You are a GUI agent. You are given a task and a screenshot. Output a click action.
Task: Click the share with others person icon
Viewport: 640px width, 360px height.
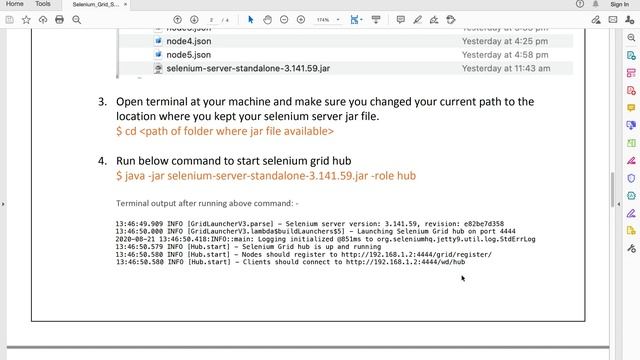(630, 20)
